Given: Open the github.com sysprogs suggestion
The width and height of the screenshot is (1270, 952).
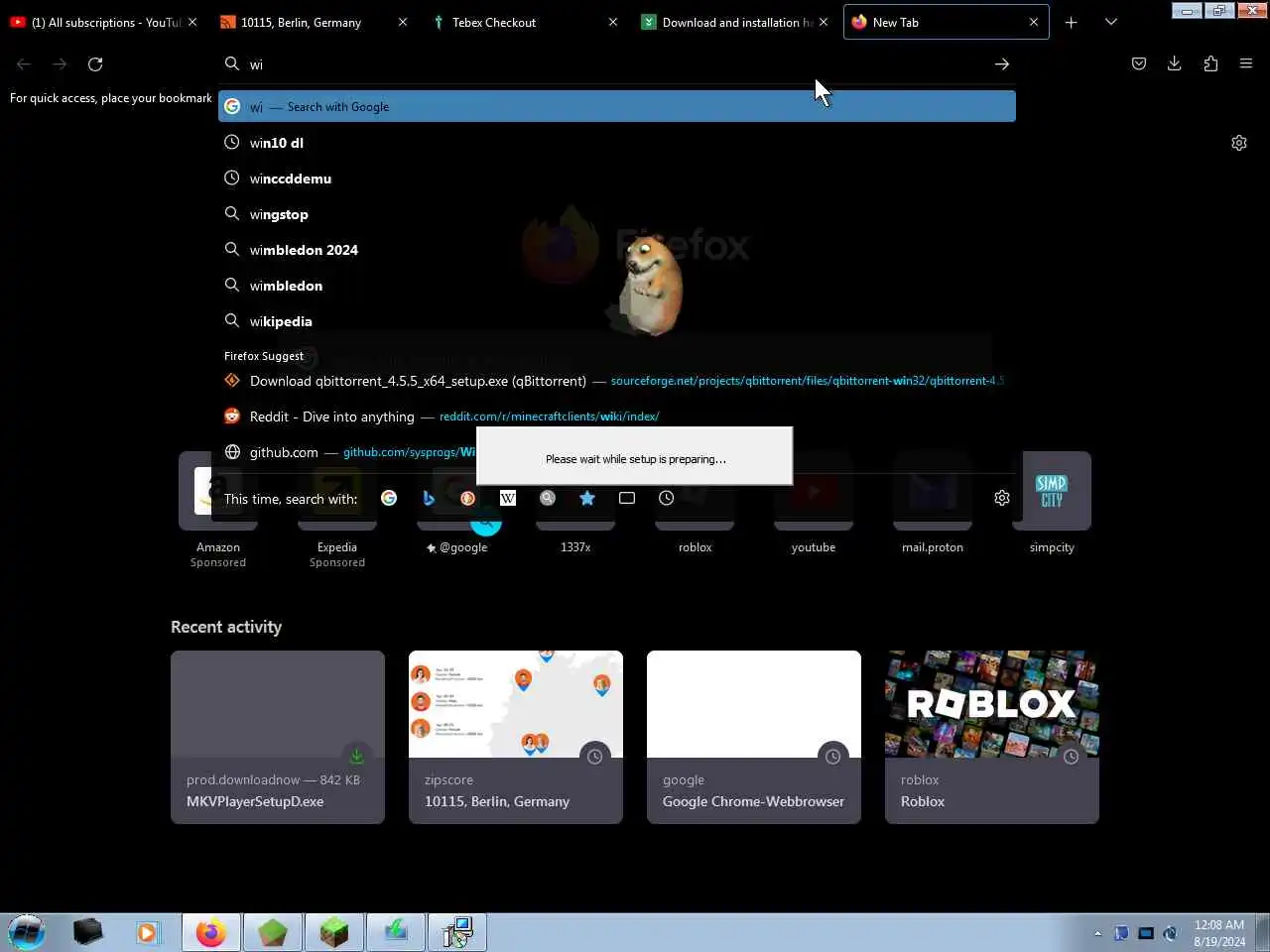Looking at the screenshot, I should (347, 452).
